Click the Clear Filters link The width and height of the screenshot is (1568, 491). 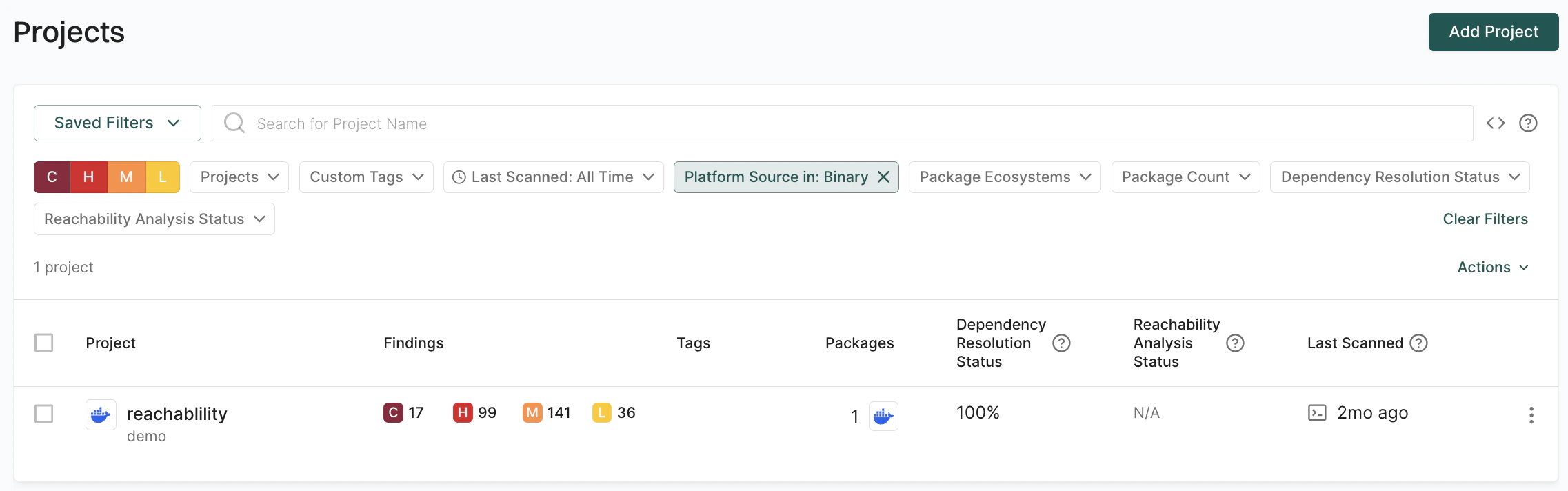1485,219
